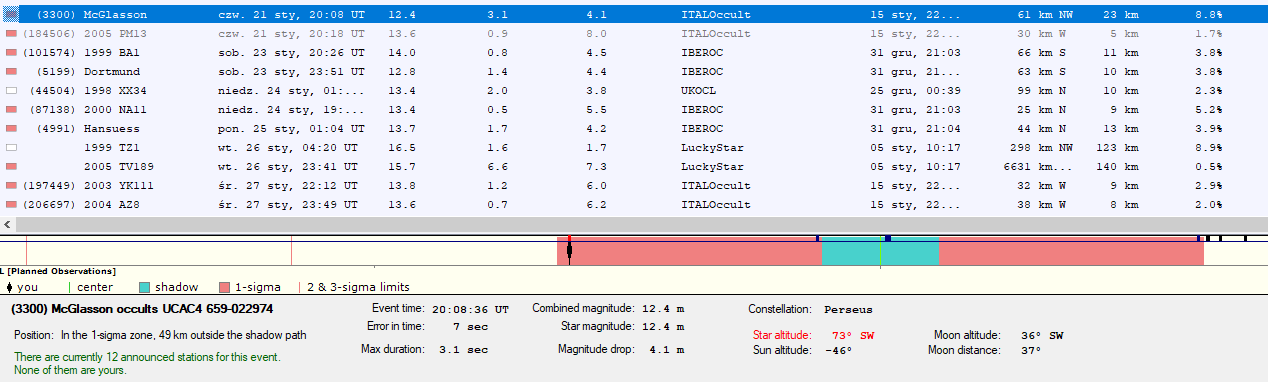
Task: Click the red flag icon beside 1999 BA1
Action: click(x=12, y=53)
